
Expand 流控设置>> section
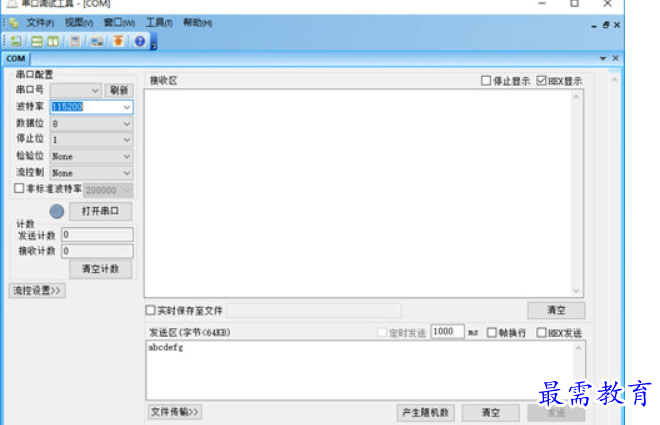37,290
